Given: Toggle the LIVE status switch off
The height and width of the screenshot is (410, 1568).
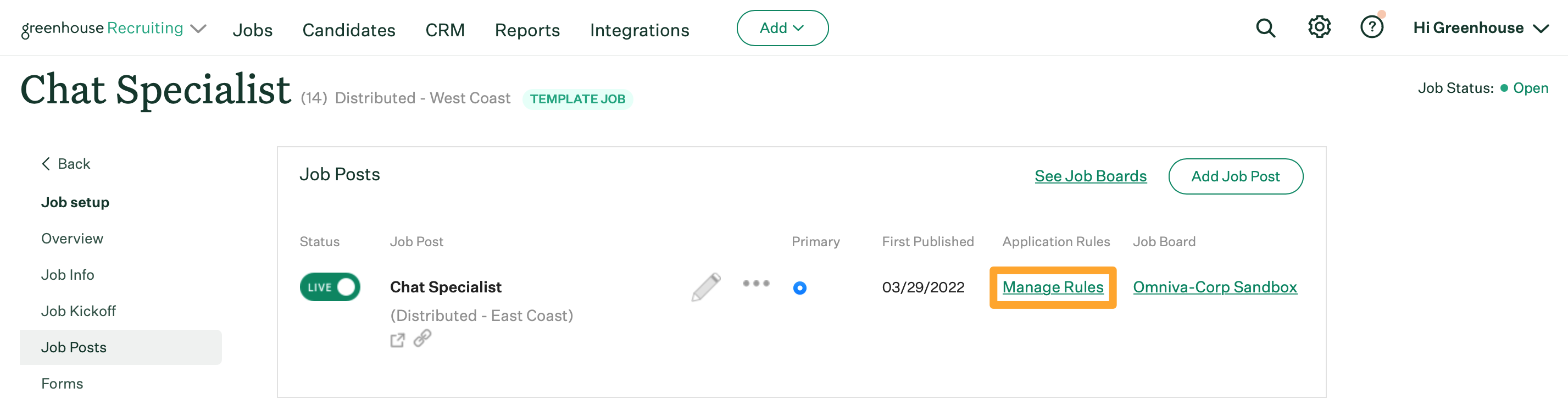Looking at the screenshot, I should point(330,287).
